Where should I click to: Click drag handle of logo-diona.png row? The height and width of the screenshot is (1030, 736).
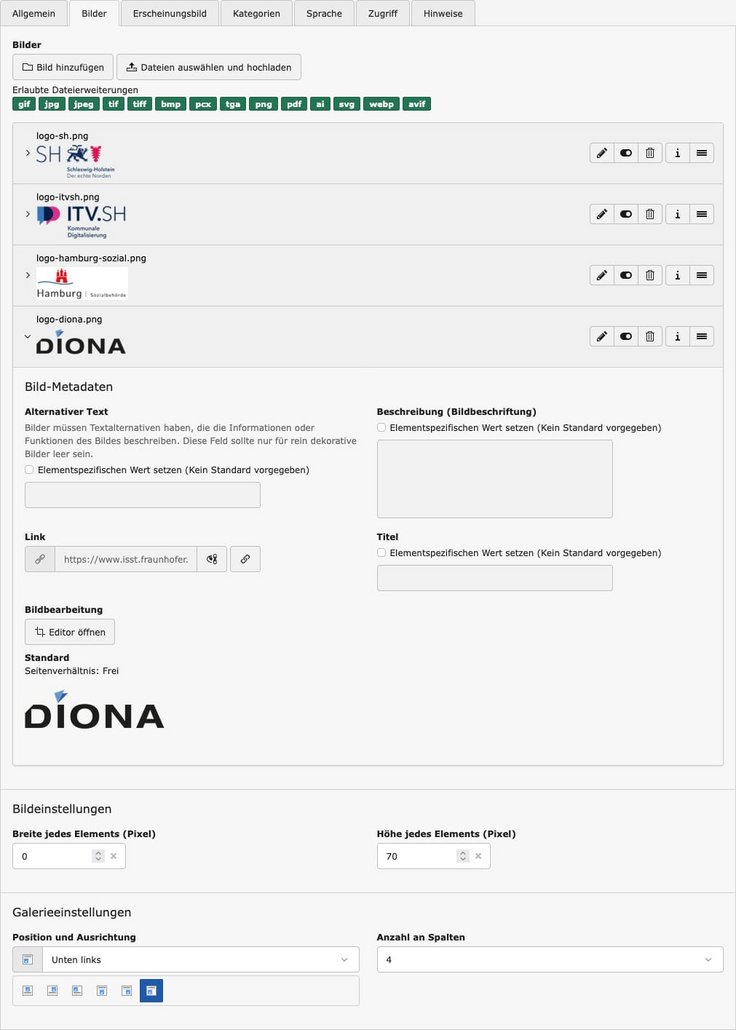click(x=702, y=337)
